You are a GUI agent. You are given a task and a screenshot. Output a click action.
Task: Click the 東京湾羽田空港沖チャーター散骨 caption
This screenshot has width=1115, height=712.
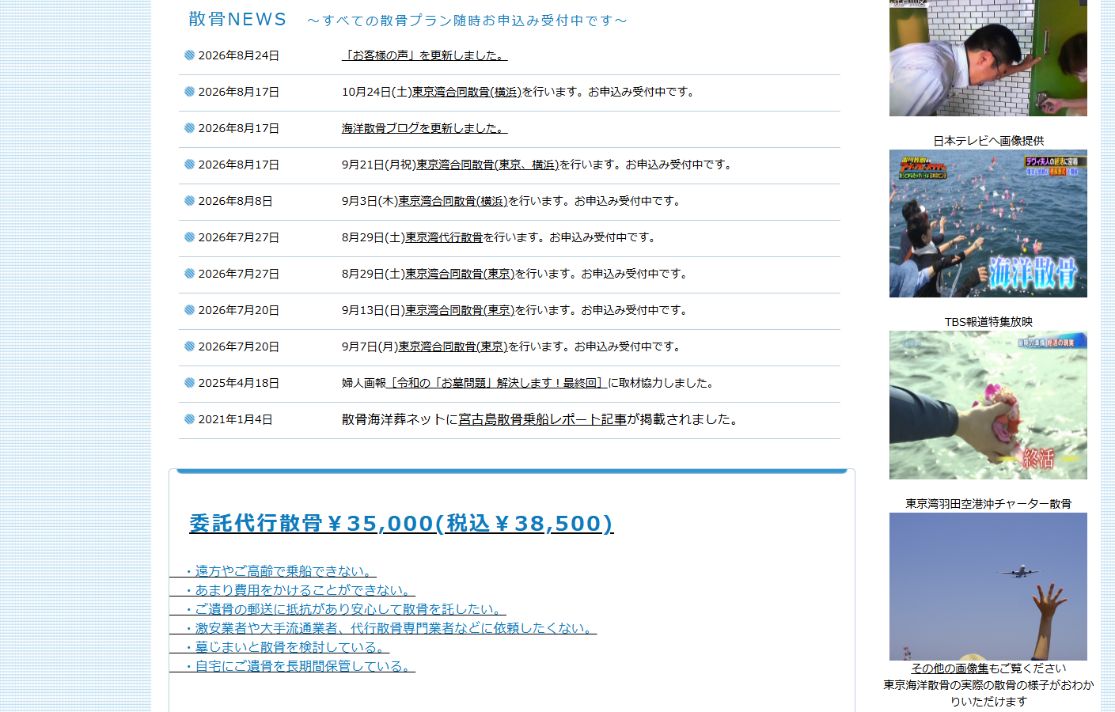pyautogui.click(x=988, y=504)
